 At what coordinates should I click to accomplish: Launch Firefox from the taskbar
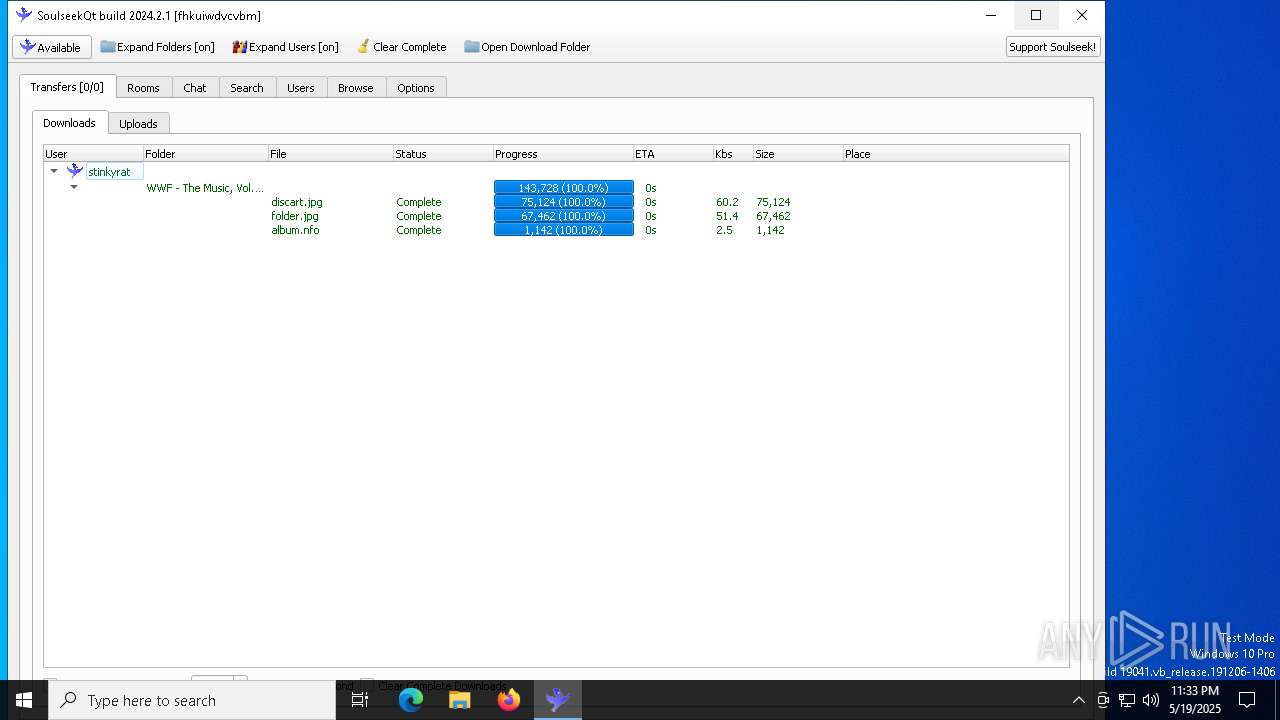point(509,700)
